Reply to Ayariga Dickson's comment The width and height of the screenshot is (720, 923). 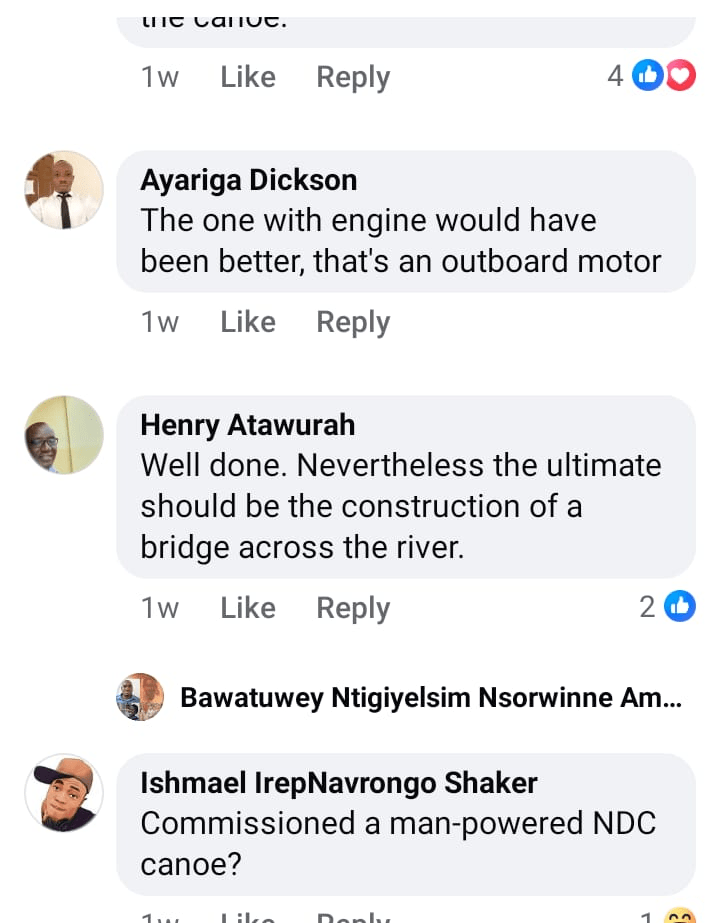(353, 322)
